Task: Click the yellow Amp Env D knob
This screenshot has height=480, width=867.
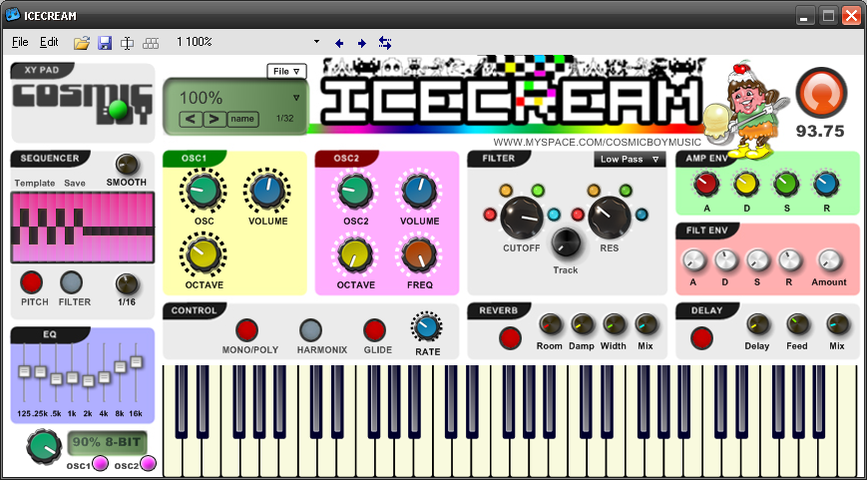Action: coord(746,185)
